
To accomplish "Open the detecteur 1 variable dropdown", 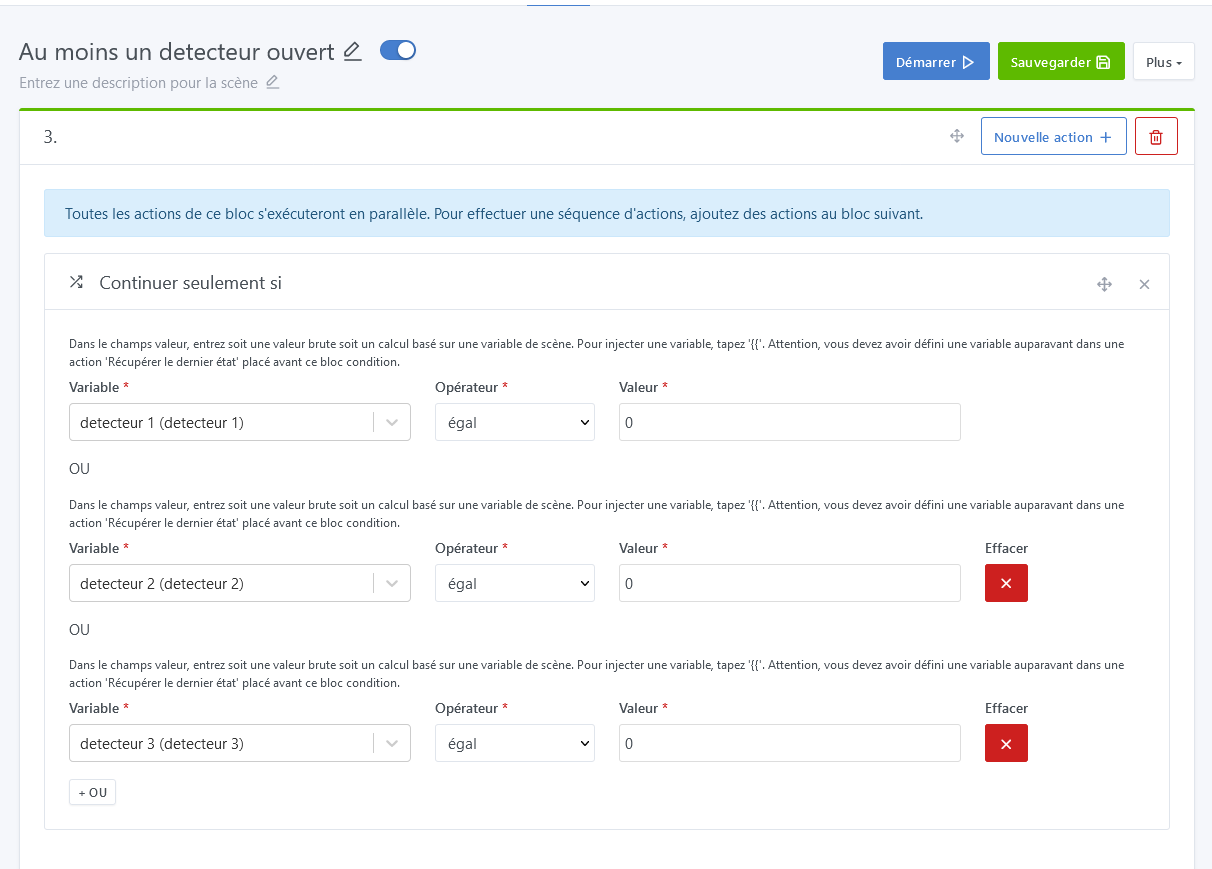I will [392, 422].
